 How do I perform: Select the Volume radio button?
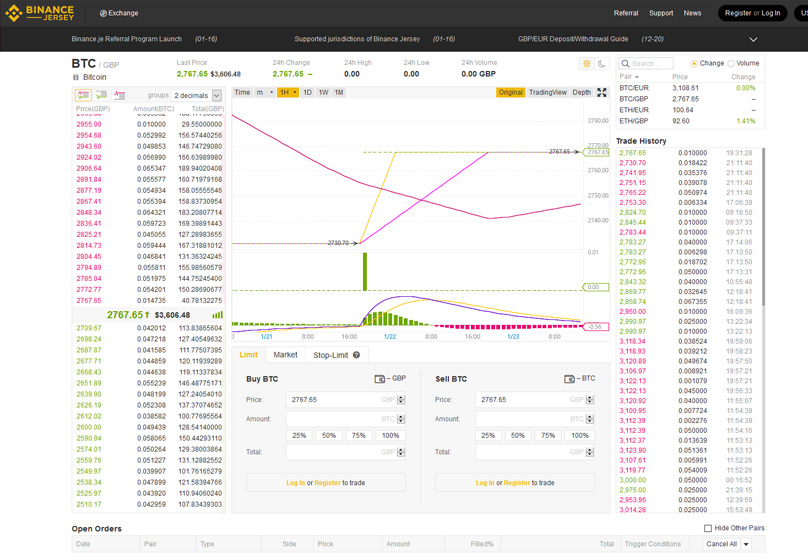[x=731, y=63]
